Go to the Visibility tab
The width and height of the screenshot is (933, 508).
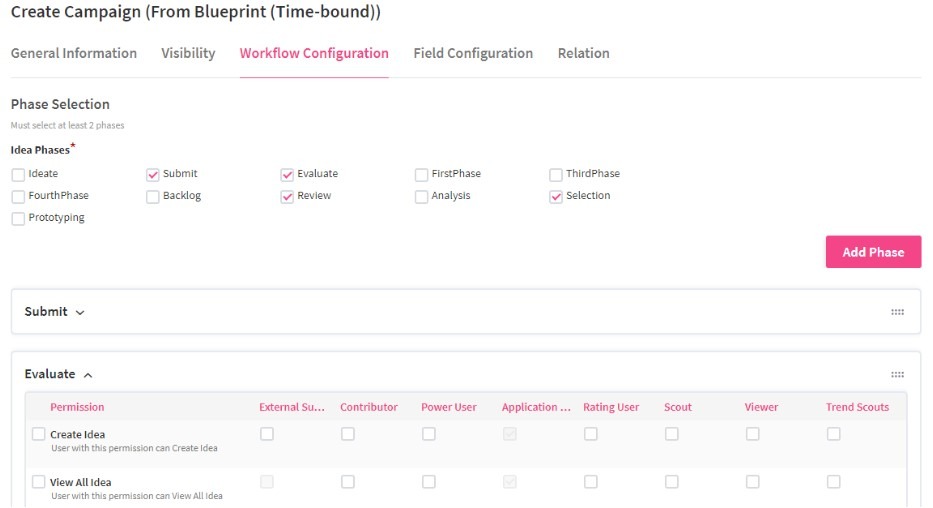point(188,54)
